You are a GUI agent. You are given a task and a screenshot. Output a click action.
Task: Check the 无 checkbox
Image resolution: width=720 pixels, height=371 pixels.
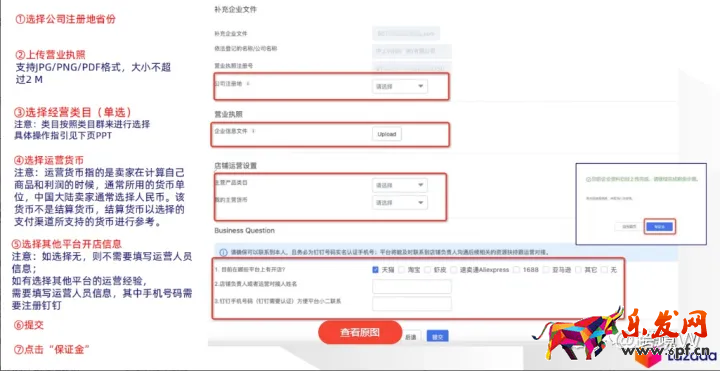click(x=604, y=270)
